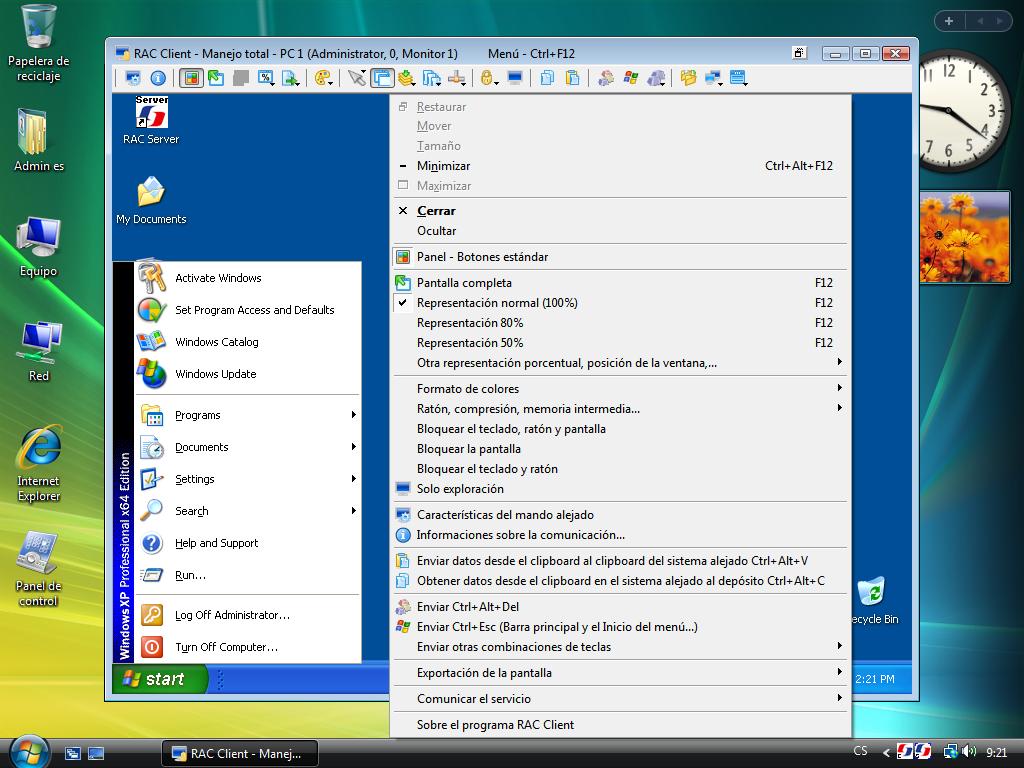Select the Red network desktop icon
Image resolution: width=1024 pixels, height=768 pixels.
point(39,351)
